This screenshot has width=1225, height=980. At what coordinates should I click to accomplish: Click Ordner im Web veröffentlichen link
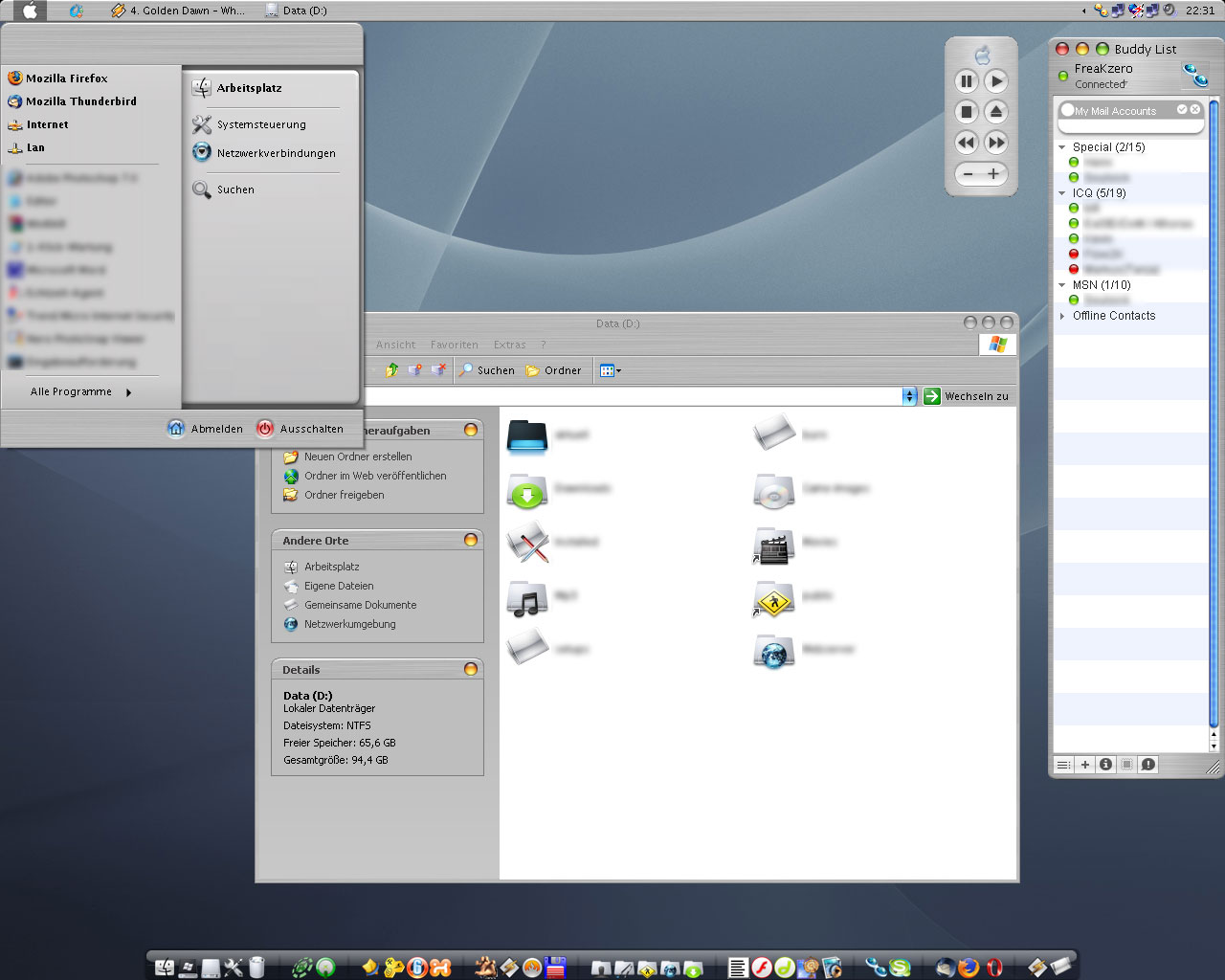click(x=375, y=476)
